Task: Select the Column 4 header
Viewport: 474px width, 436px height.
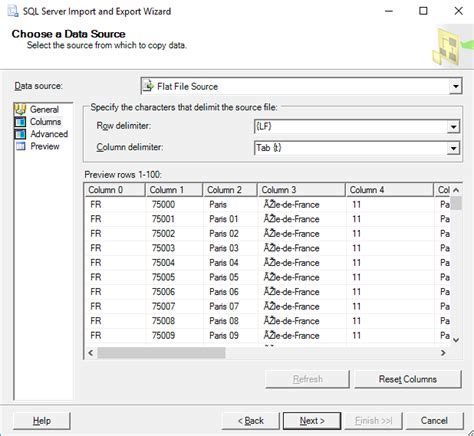Action: pos(389,190)
